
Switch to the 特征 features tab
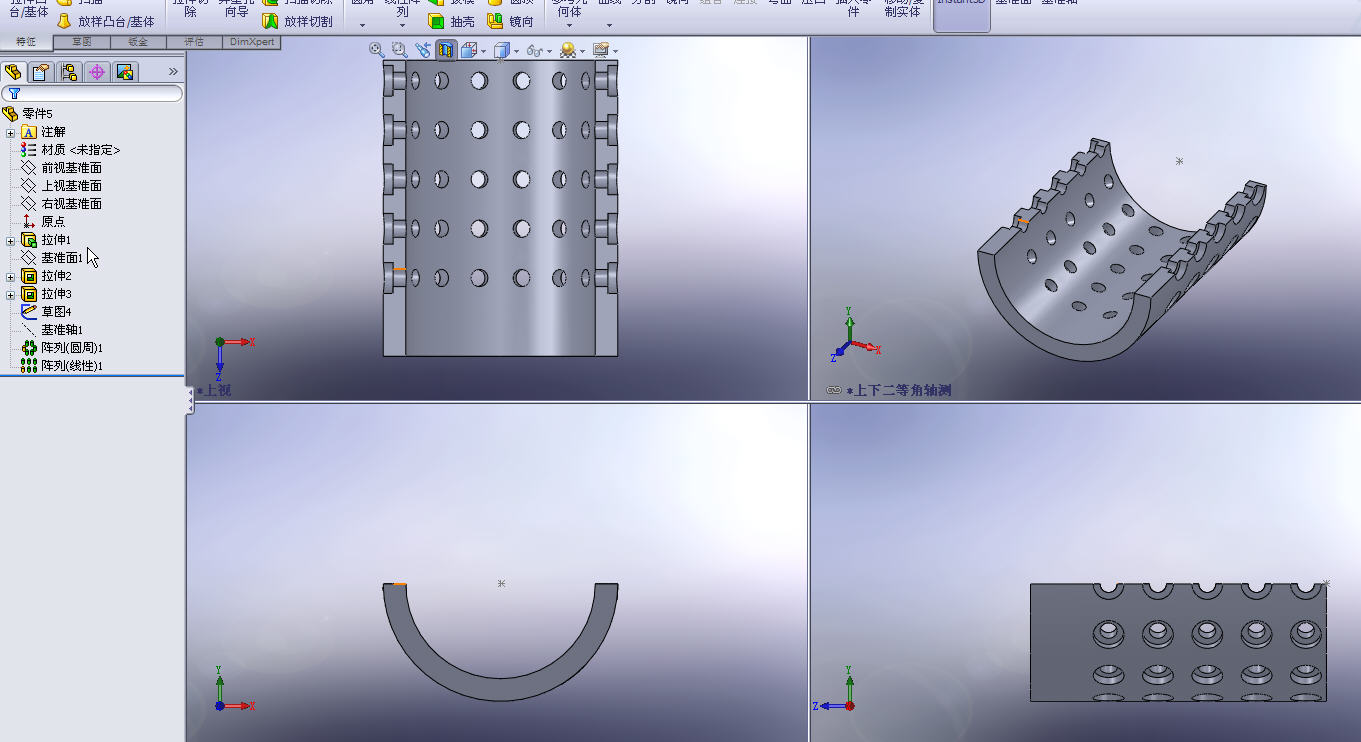pyautogui.click(x=26, y=42)
